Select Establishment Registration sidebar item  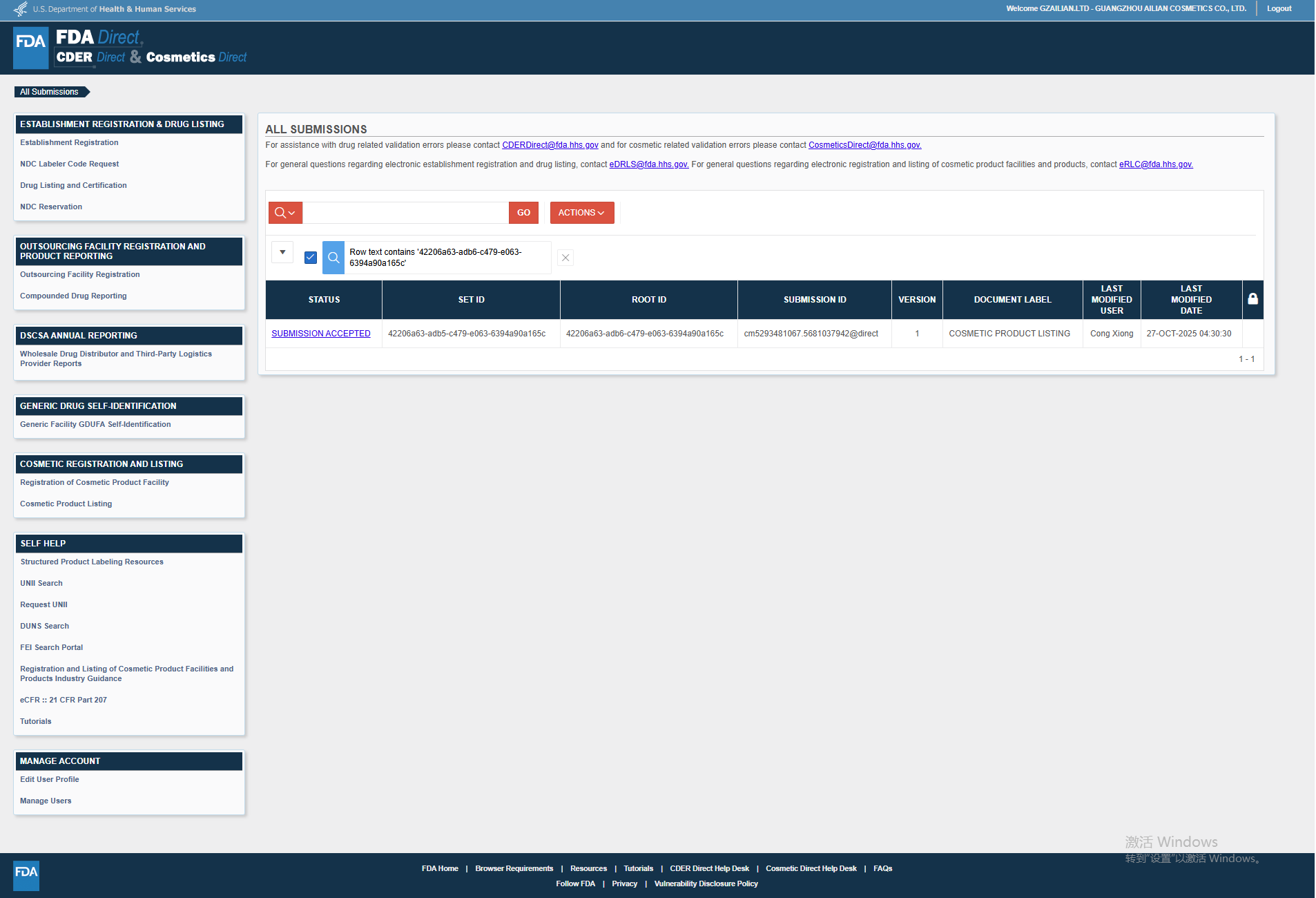click(x=69, y=142)
